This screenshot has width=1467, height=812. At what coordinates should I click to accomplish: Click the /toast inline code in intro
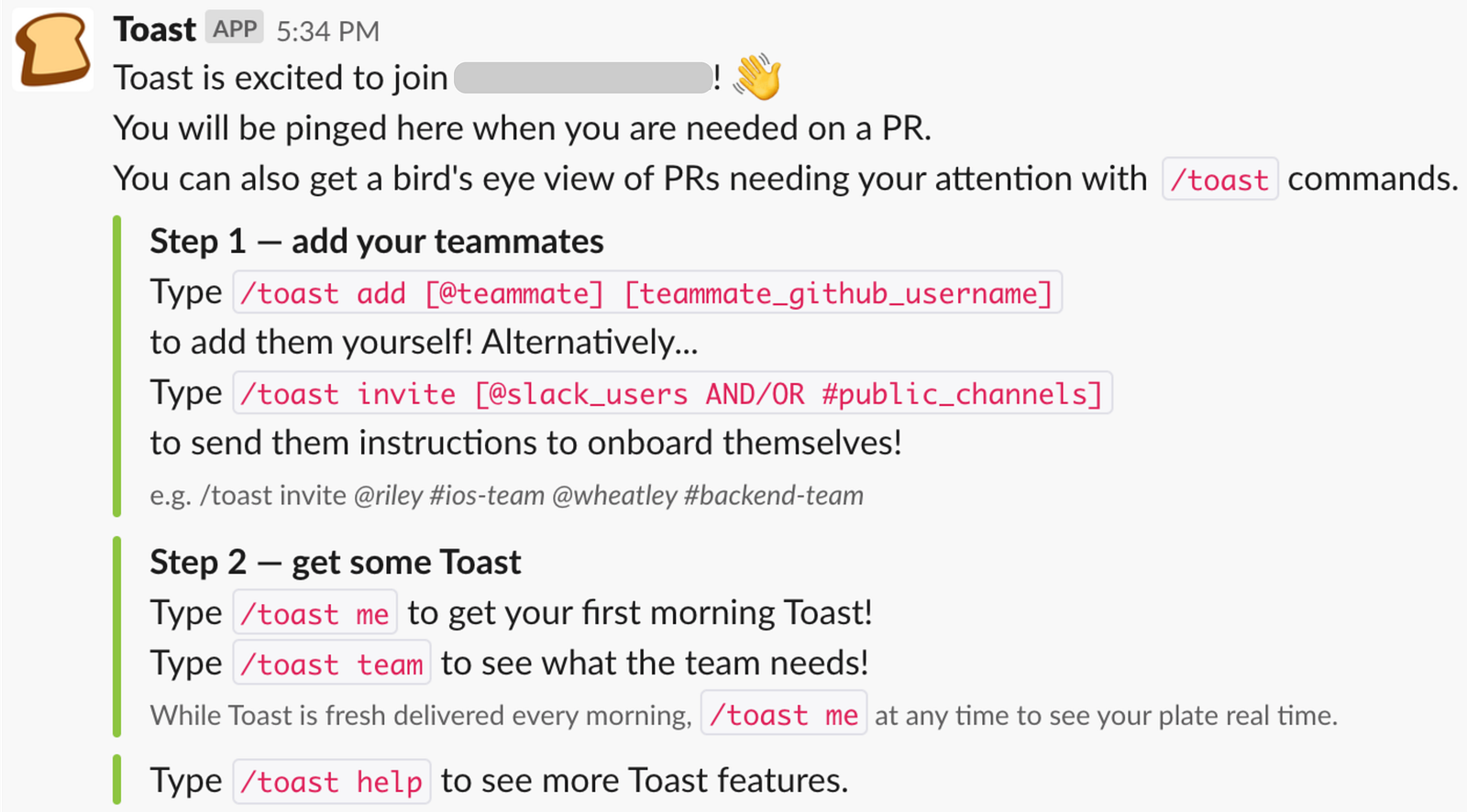click(x=1219, y=180)
